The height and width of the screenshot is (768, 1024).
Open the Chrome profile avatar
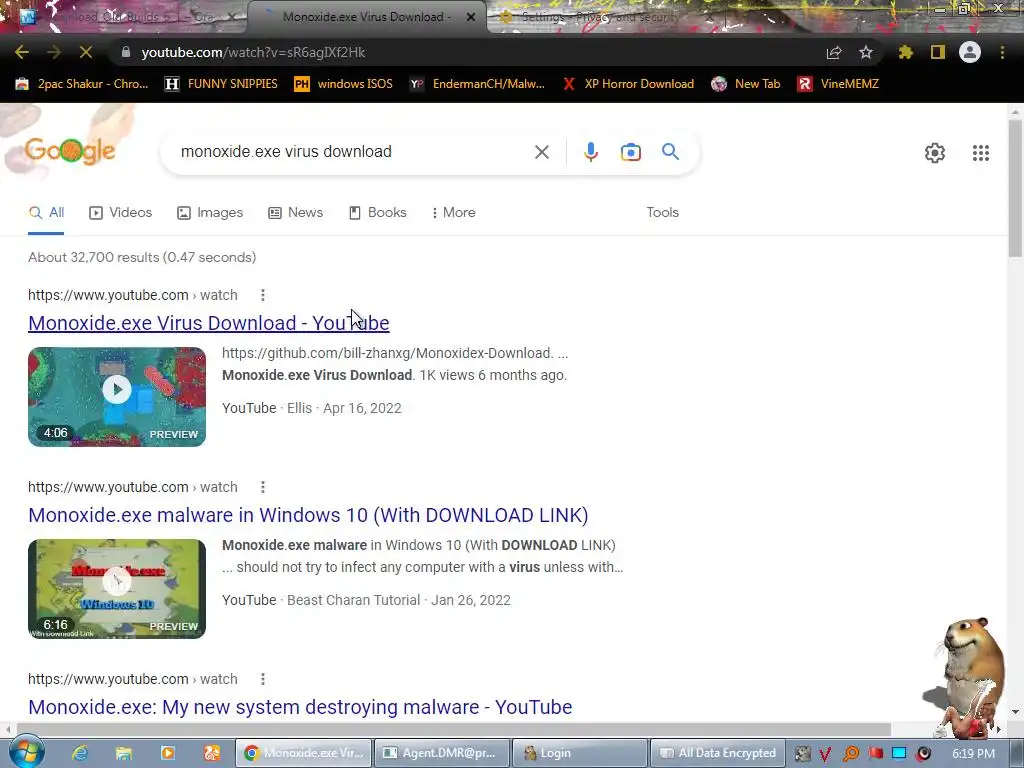click(x=970, y=52)
